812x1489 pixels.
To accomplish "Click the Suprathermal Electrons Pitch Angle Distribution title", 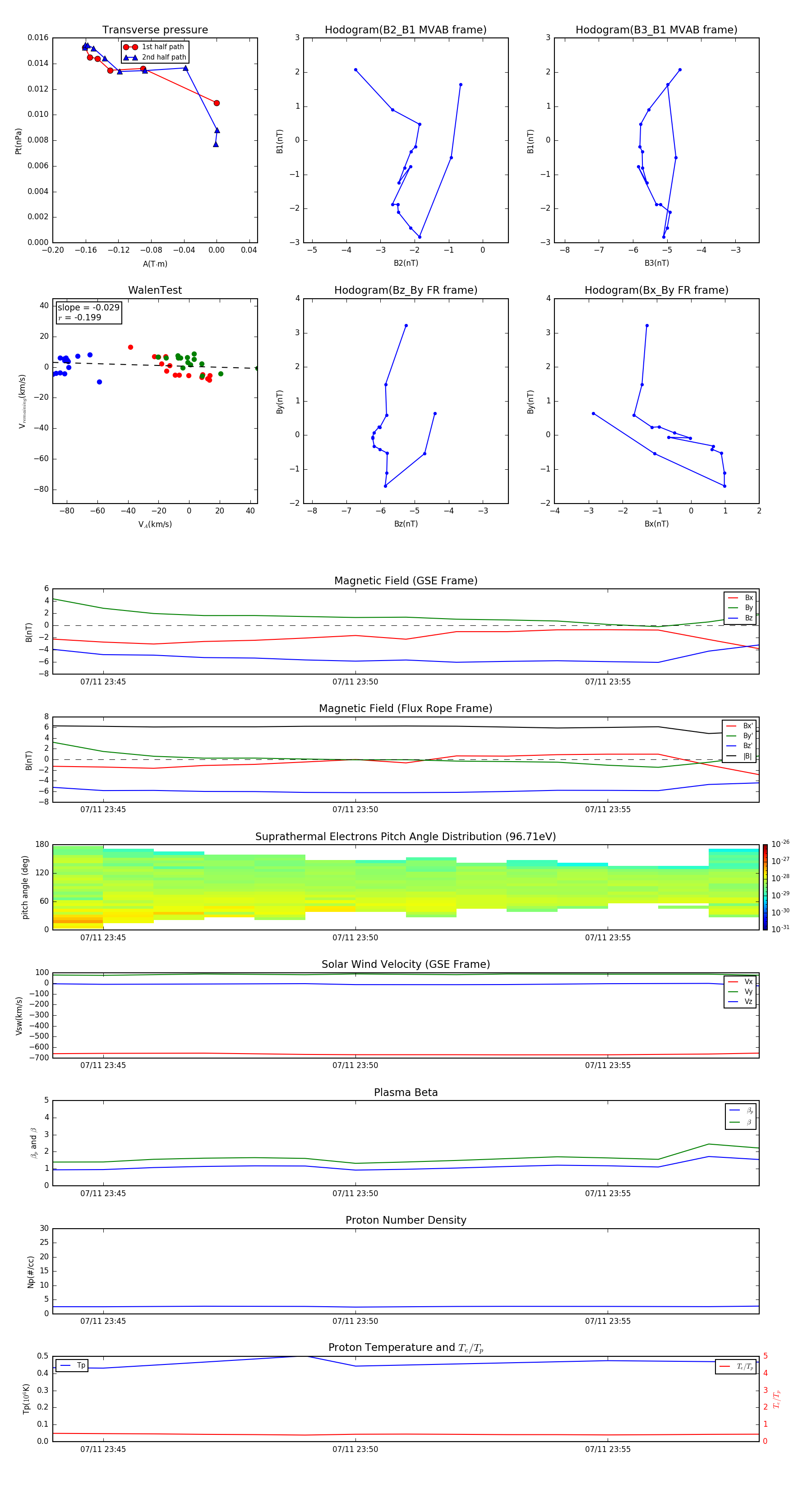I will pyautogui.click(x=406, y=837).
